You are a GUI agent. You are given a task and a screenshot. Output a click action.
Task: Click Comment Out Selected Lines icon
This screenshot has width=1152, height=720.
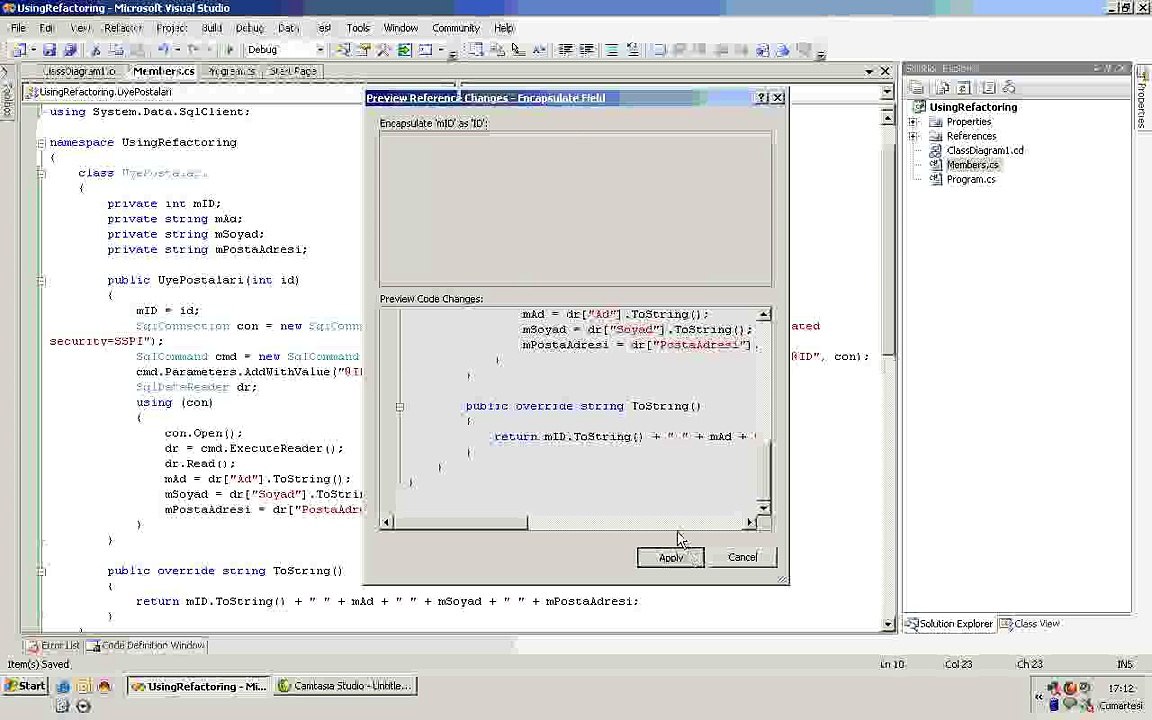[x=611, y=50]
